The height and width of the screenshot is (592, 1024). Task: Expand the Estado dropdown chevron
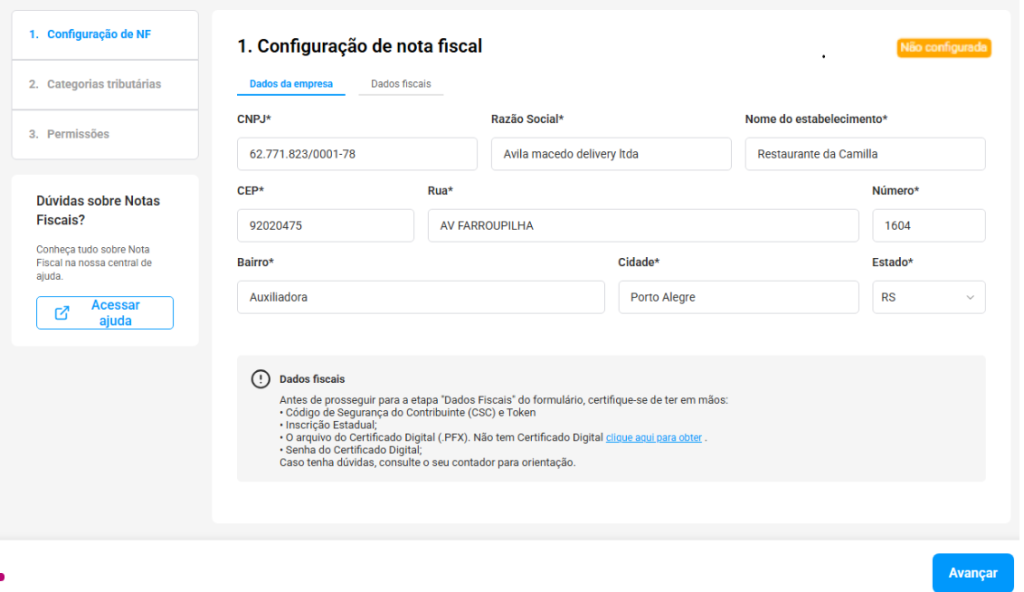point(969,297)
